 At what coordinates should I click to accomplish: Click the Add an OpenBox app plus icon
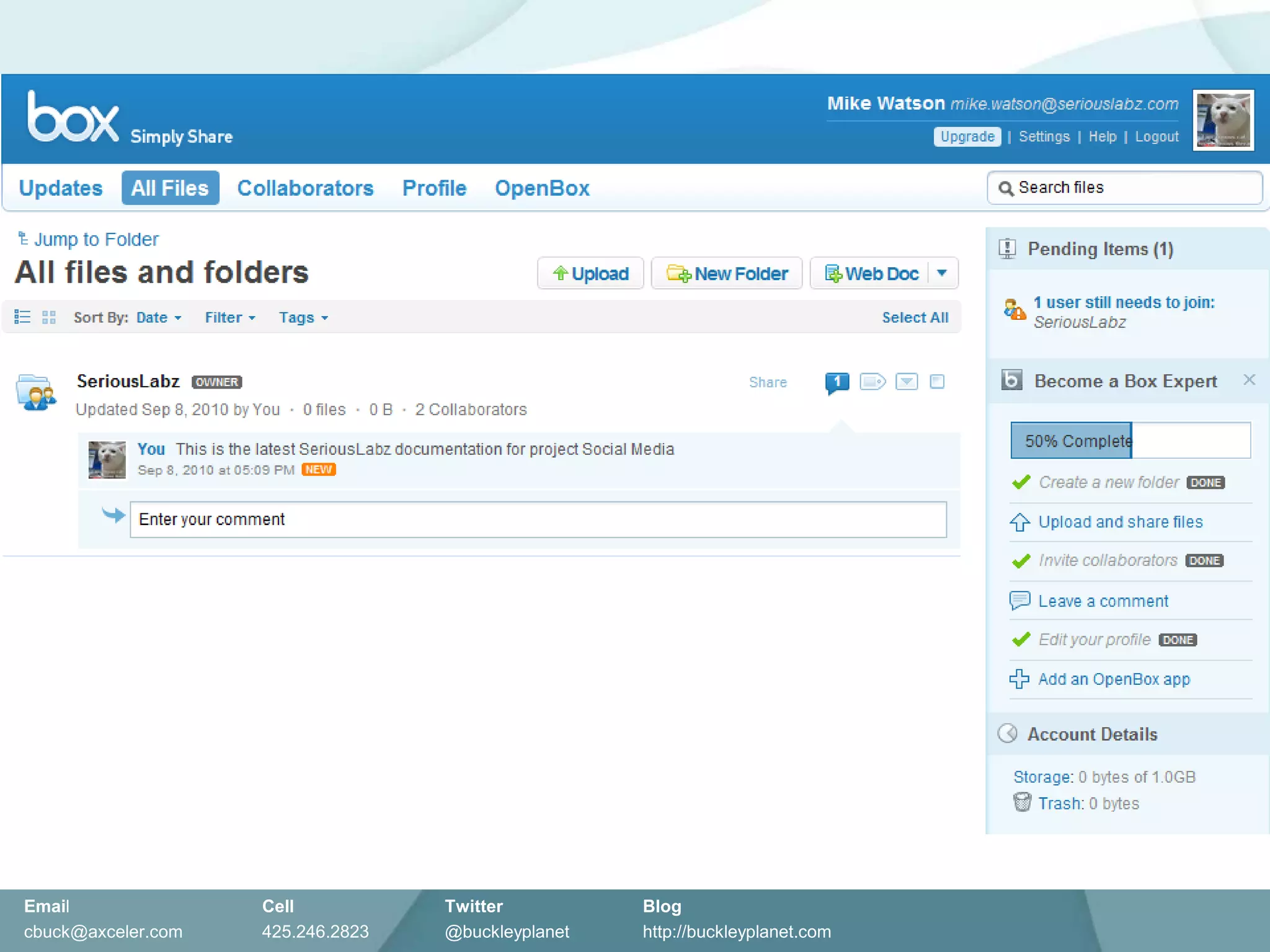click(1019, 679)
